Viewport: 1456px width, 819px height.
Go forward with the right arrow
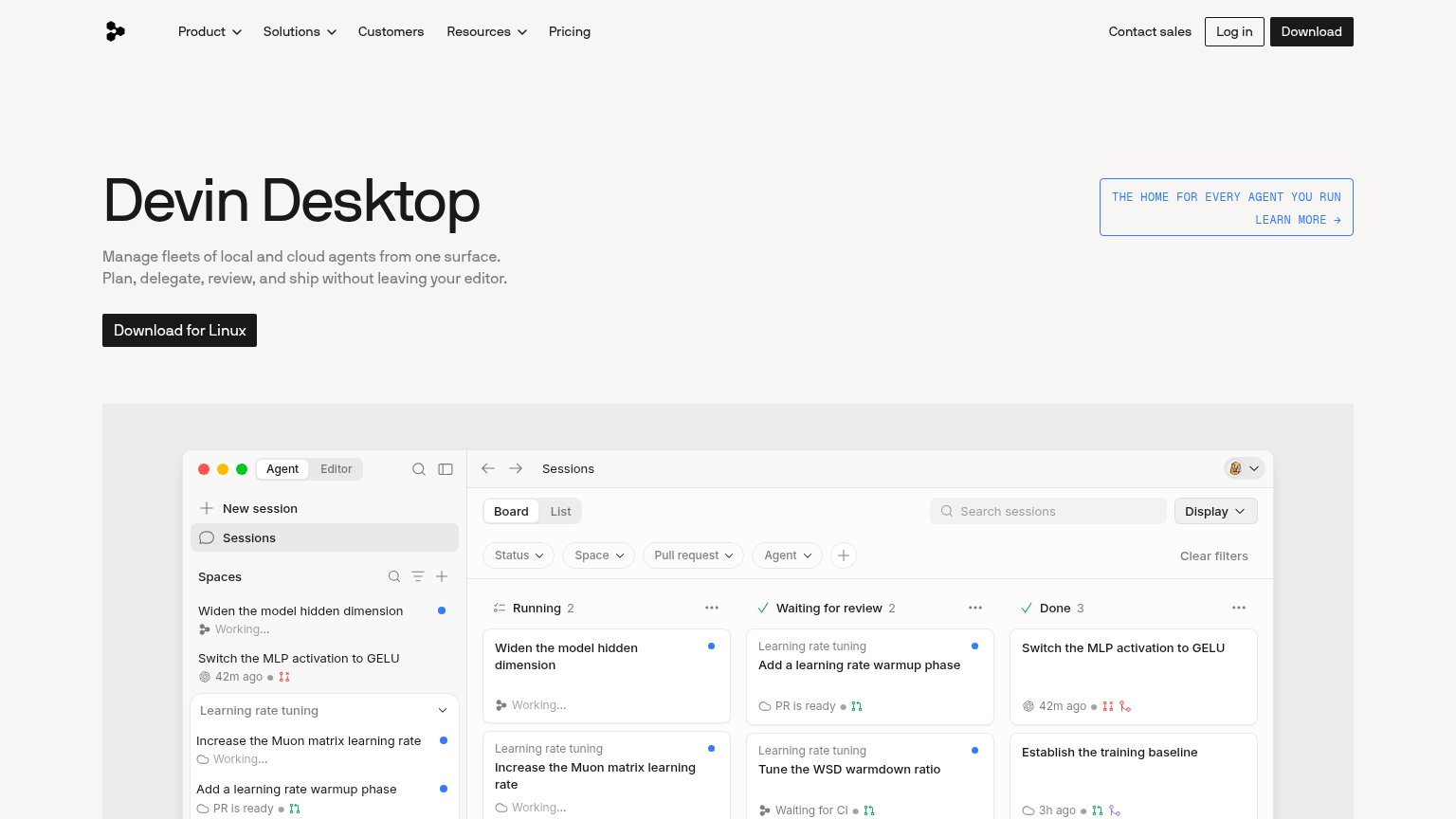[x=516, y=468]
